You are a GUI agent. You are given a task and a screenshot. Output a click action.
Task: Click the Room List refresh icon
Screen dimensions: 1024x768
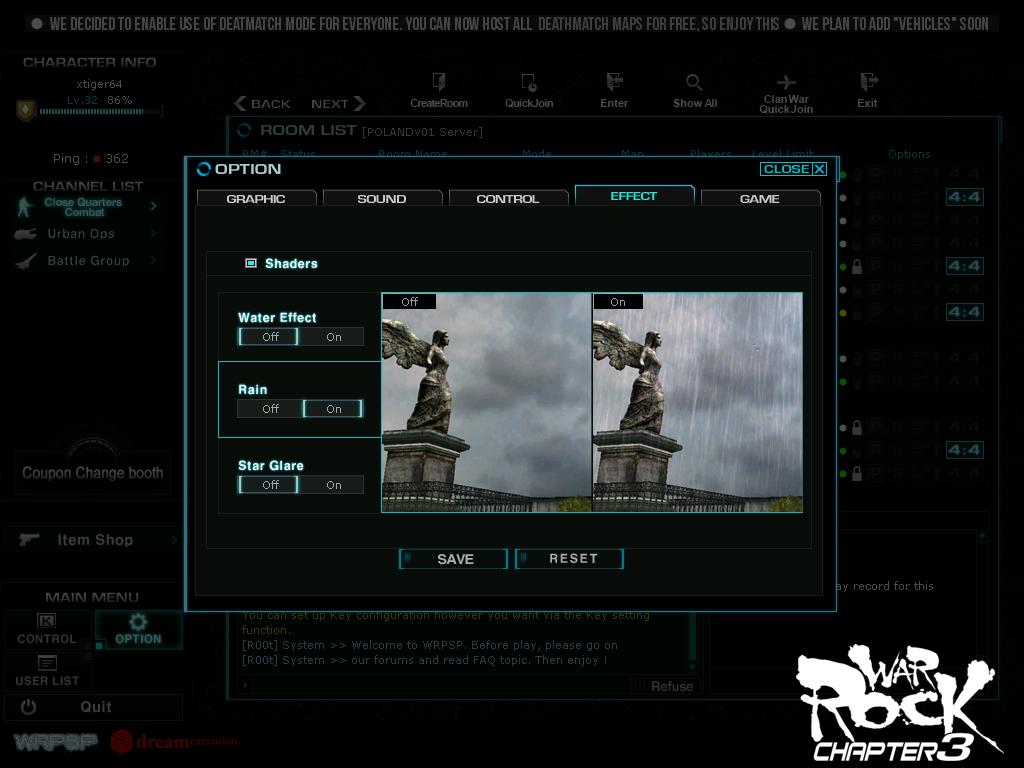(244, 131)
